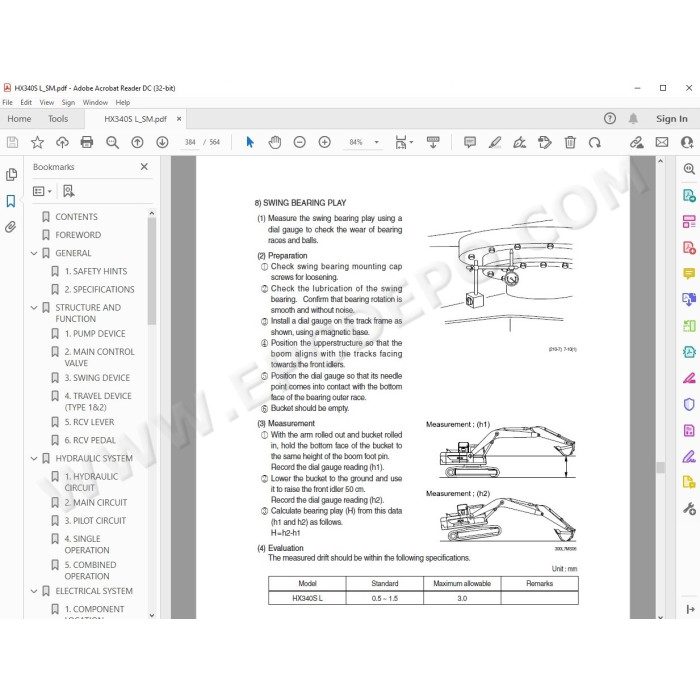Click the Sign In button
700x700 pixels.
coord(671,119)
